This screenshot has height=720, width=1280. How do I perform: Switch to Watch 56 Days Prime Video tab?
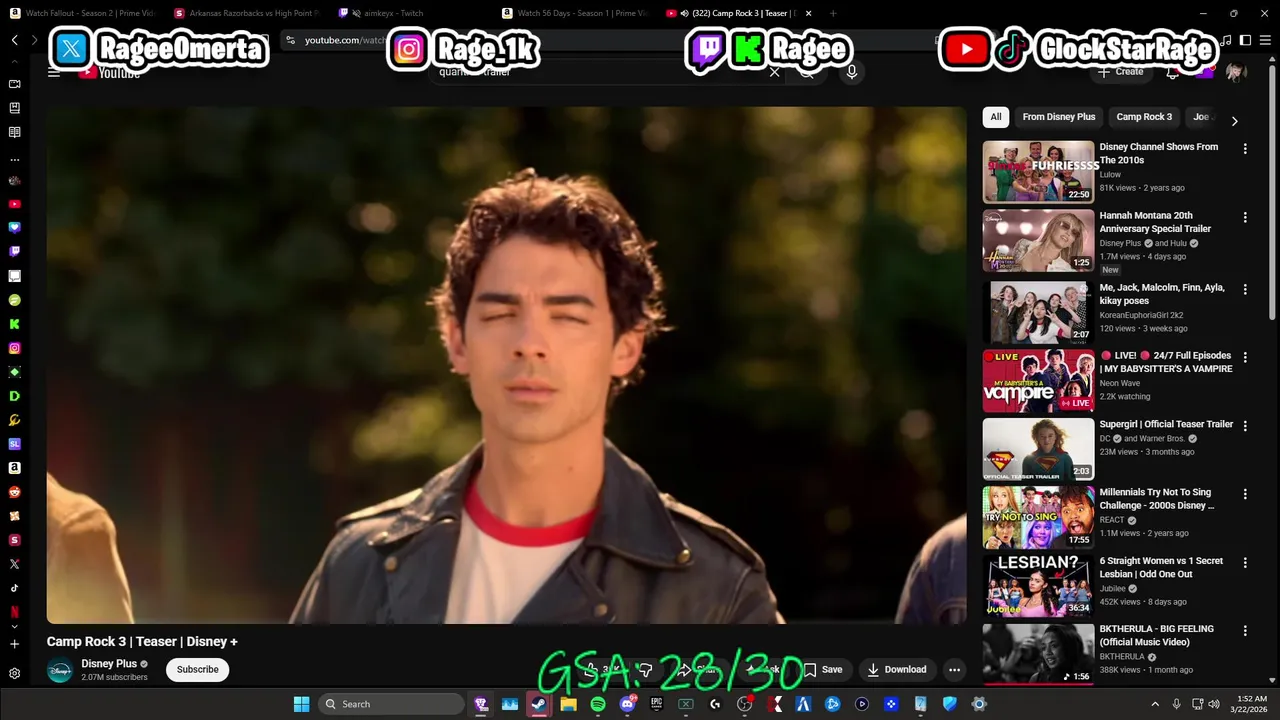point(574,13)
